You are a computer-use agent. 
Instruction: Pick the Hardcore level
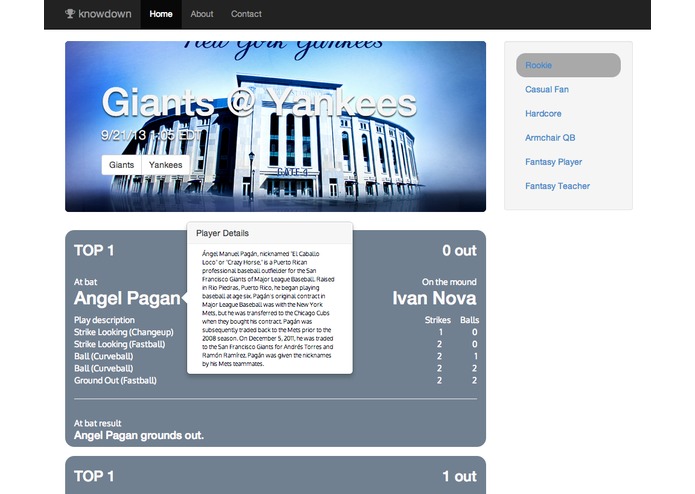click(543, 114)
